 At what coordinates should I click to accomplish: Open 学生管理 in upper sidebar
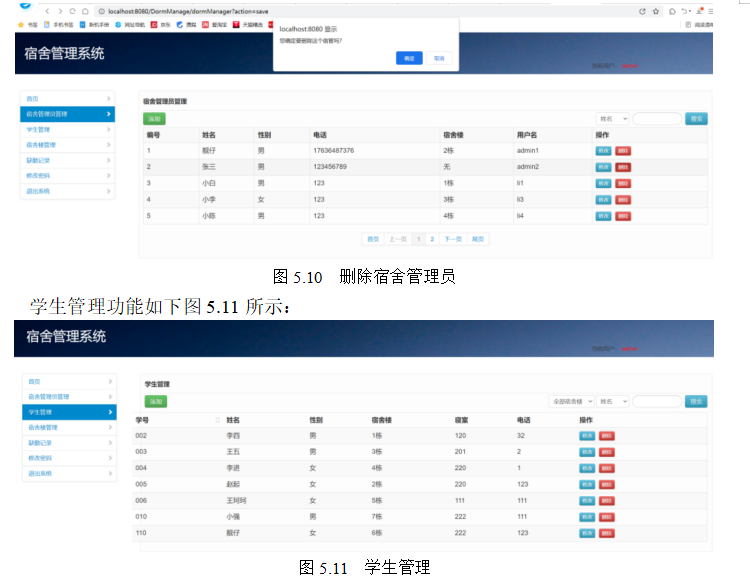(x=67, y=129)
